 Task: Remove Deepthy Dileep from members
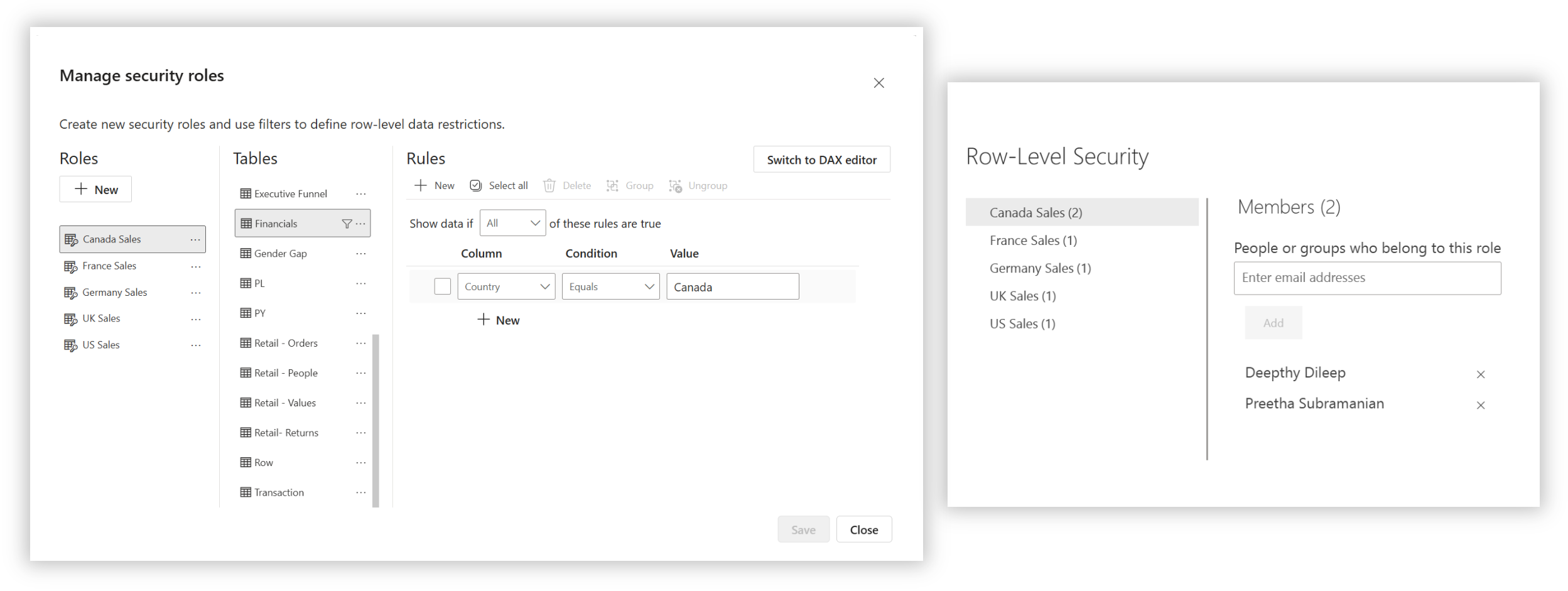pos(1480,375)
